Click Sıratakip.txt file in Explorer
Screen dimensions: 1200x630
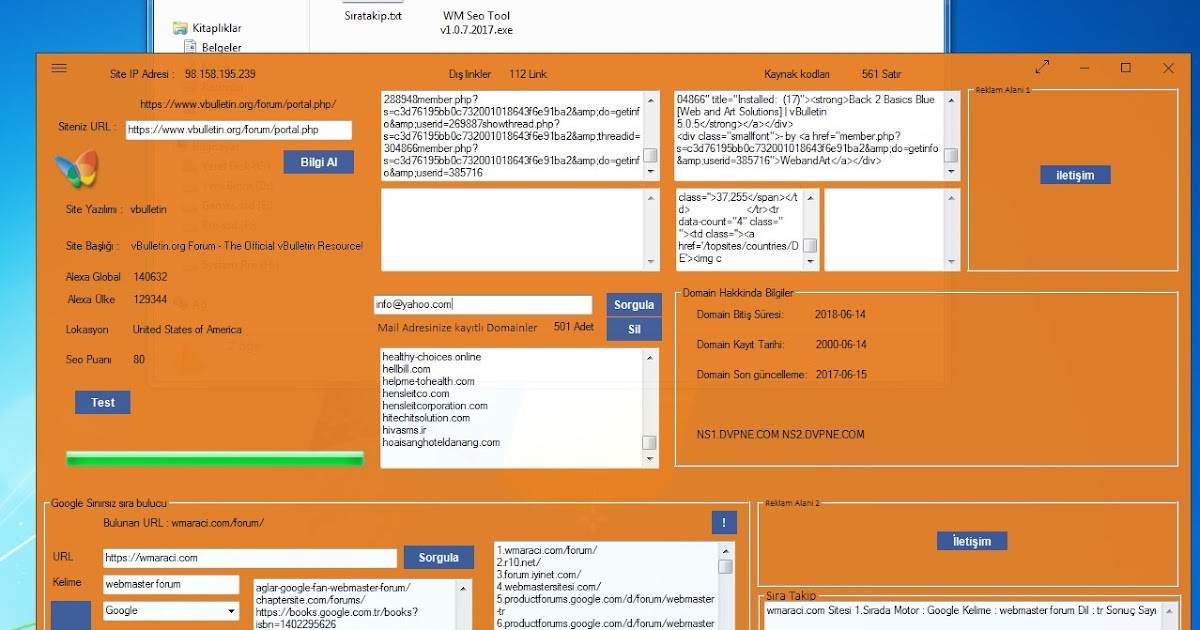click(x=373, y=16)
